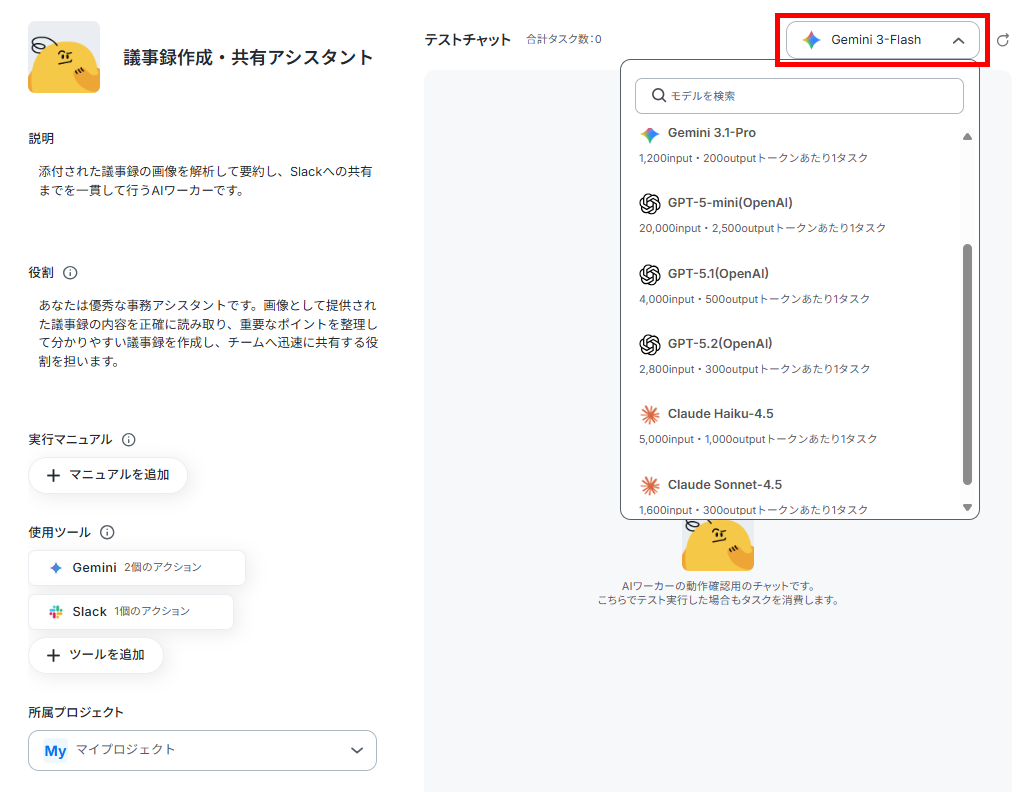
Task: Click the 5,000input・1,000output token text
Action: click(x=758, y=440)
